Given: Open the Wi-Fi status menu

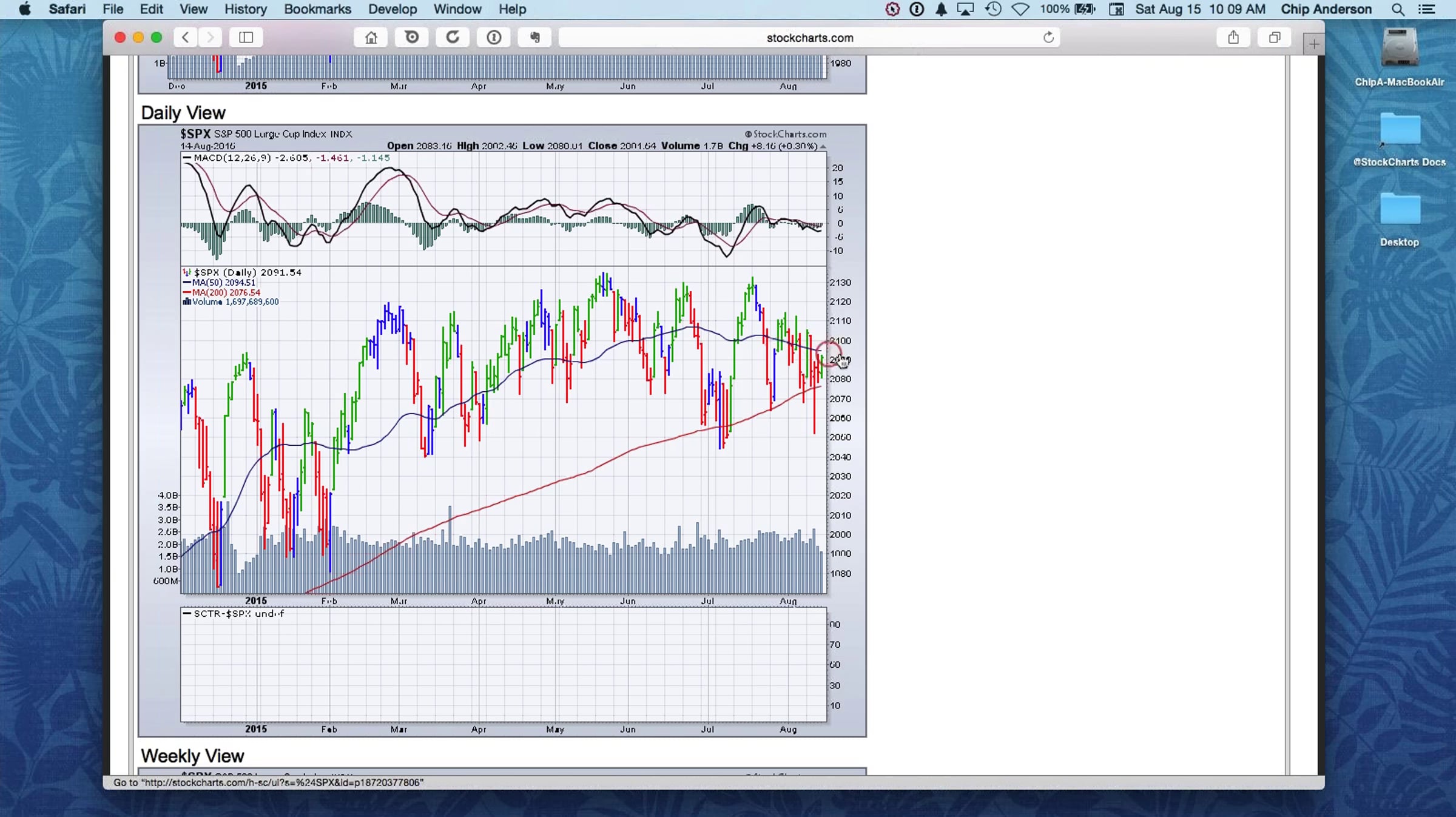Looking at the screenshot, I should click(1020, 9).
